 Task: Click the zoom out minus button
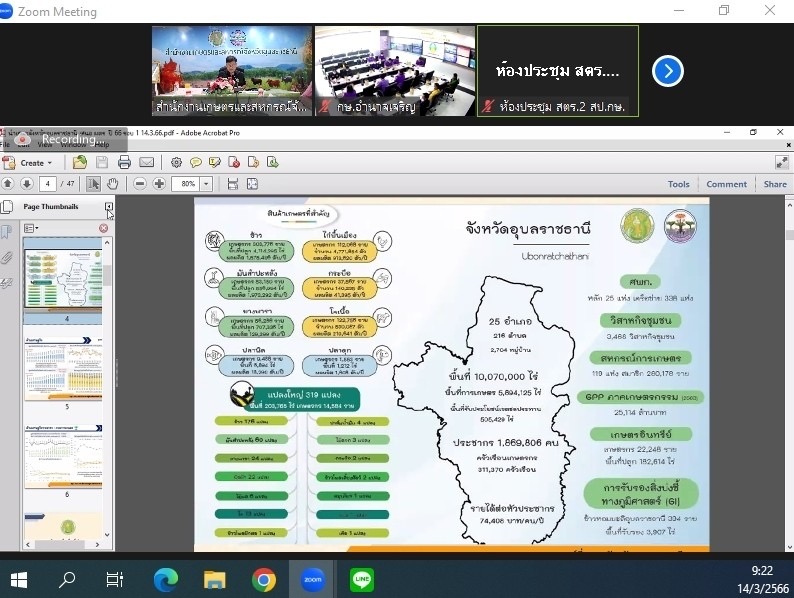tap(140, 184)
